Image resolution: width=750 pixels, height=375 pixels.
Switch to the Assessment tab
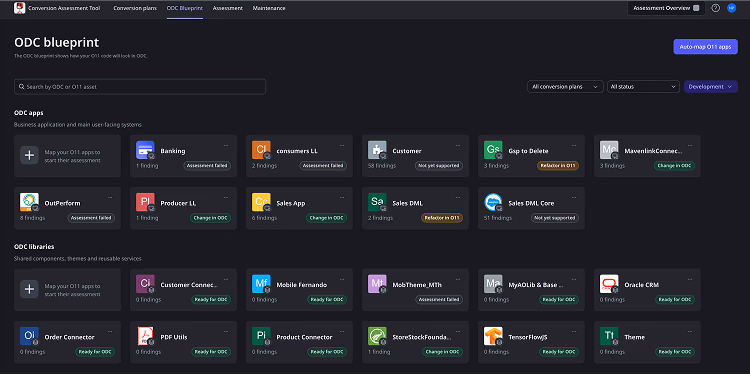(x=228, y=8)
